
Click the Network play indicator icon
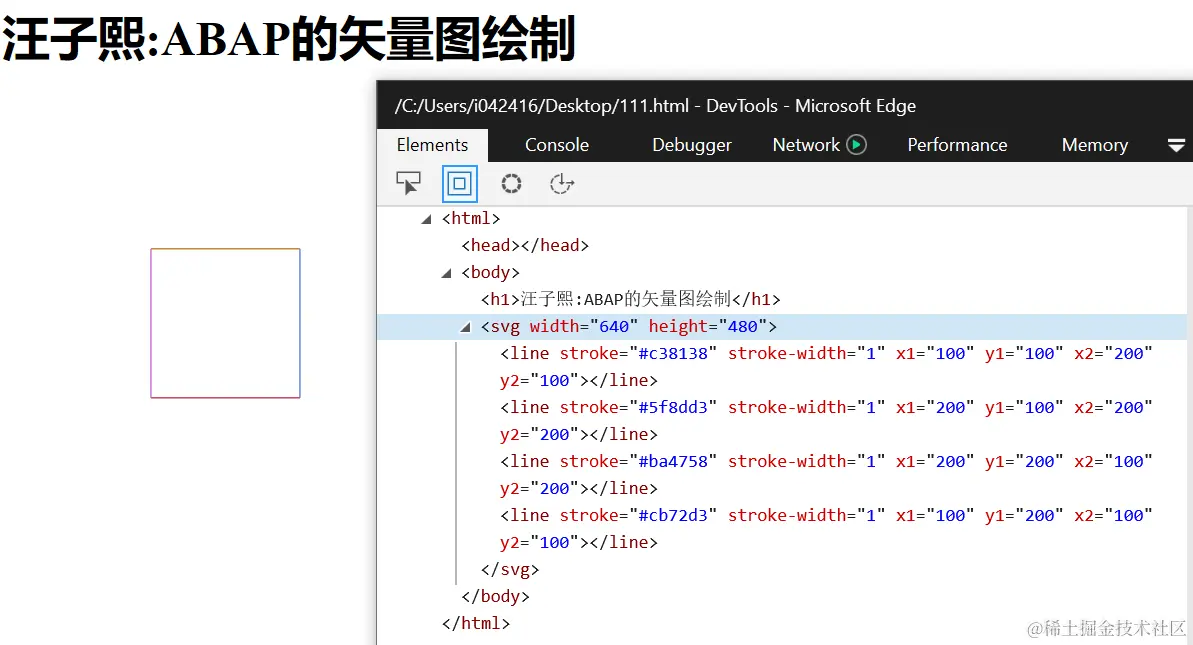coord(857,145)
